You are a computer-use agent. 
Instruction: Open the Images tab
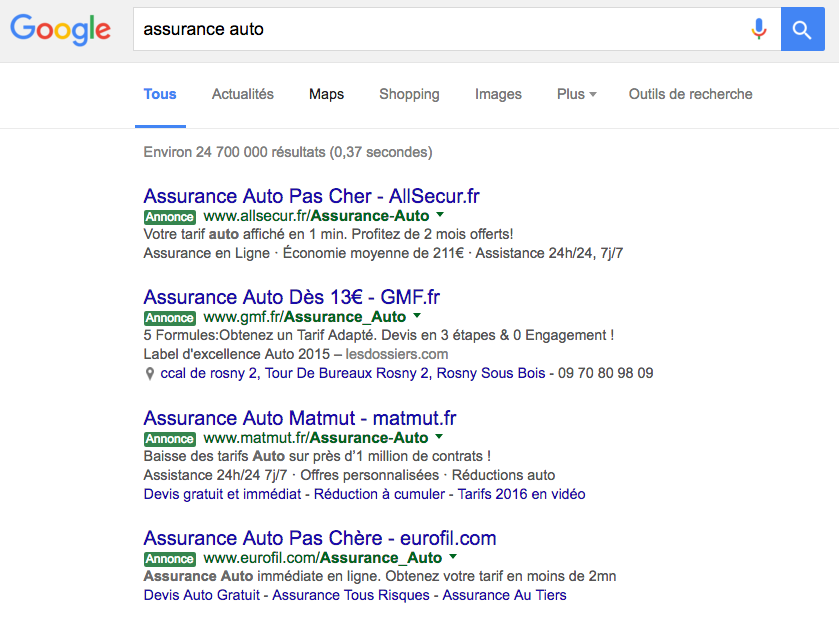point(498,94)
